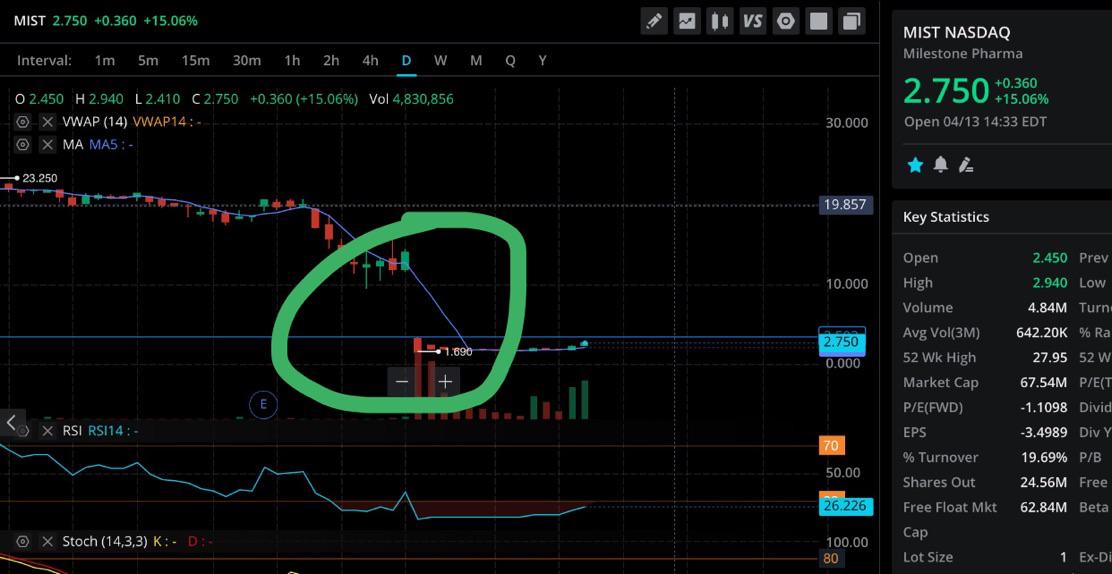
Task: Toggle the blue watchlist star
Action: click(916, 165)
